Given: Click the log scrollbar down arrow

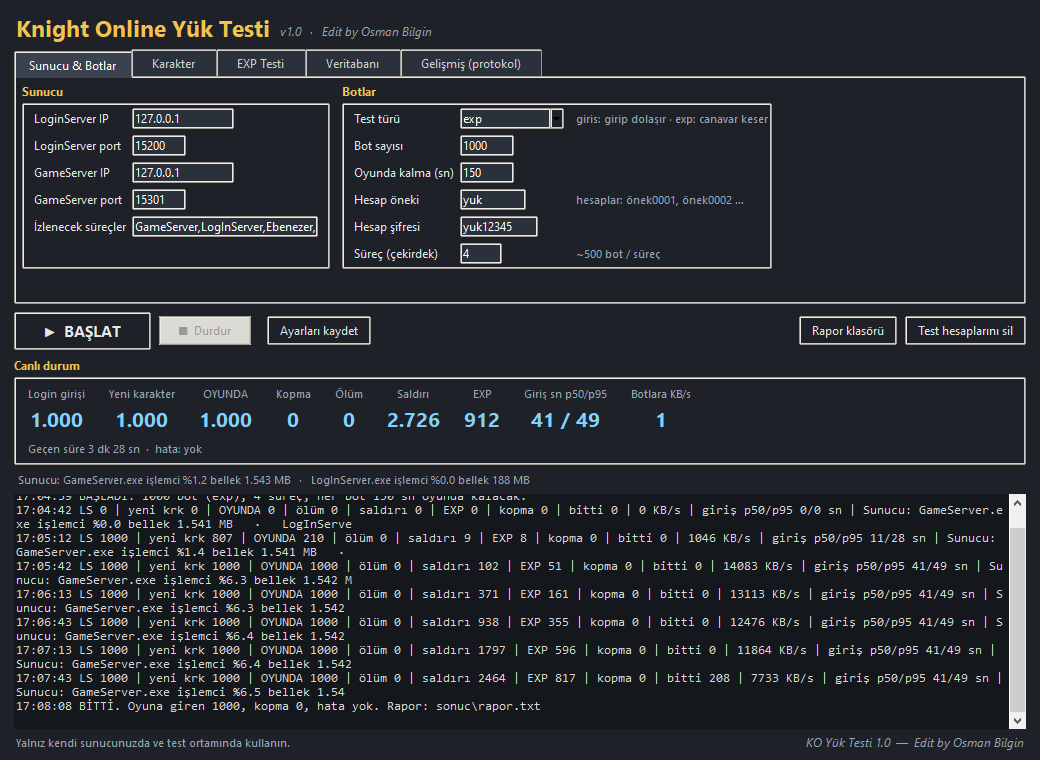Looking at the screenshot, I should tap(1017, 720).
